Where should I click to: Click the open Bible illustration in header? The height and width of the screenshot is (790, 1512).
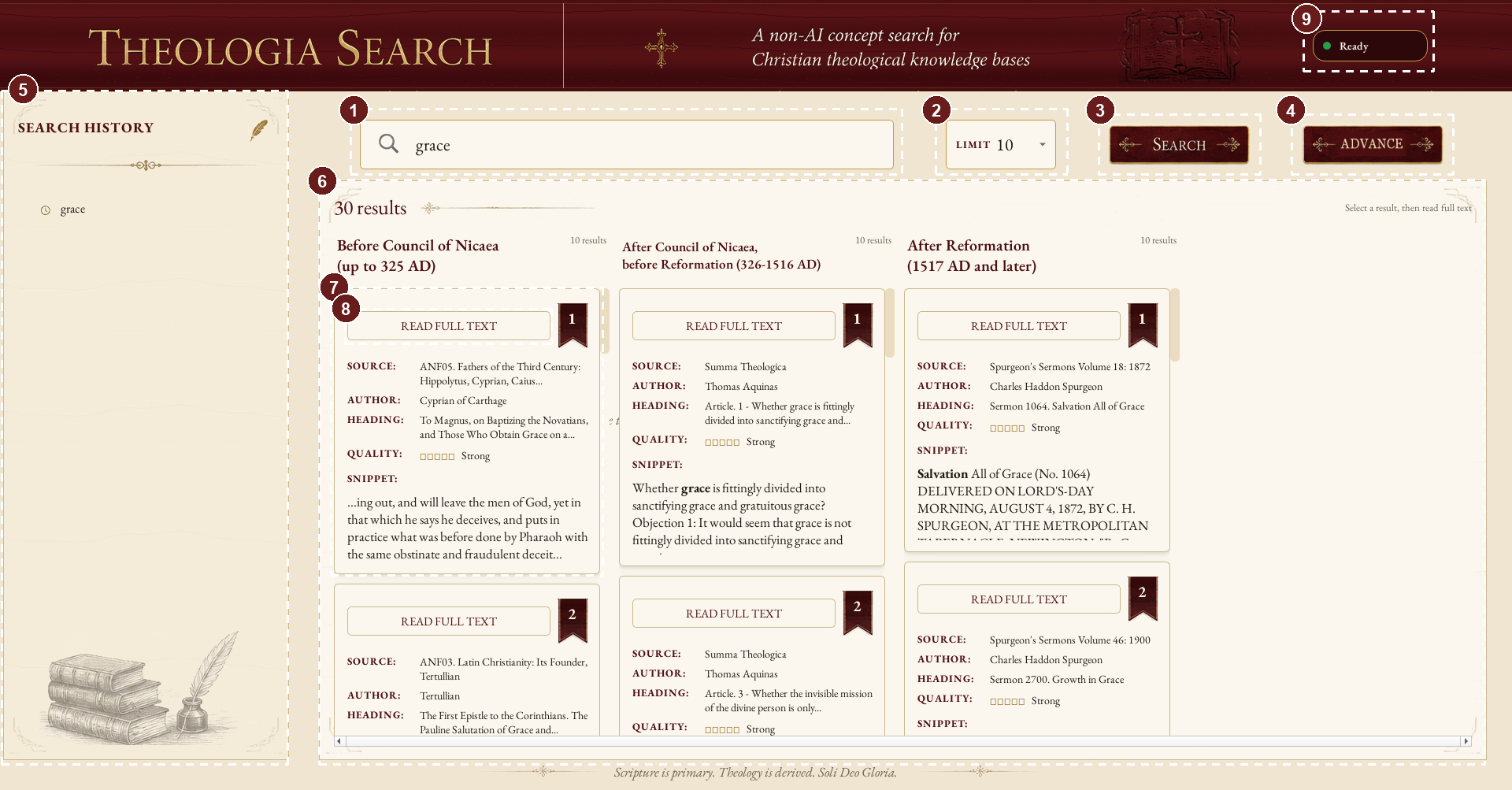point(1180,45)
